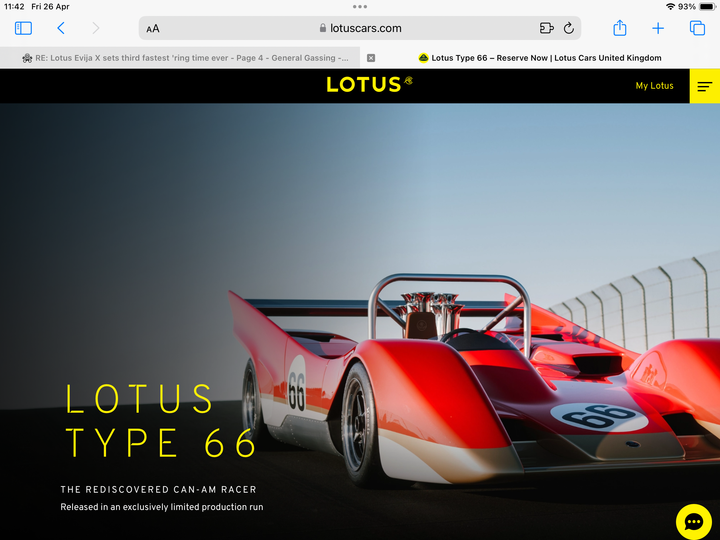Click the yellow LOTUS logo
The width and height of the screenshot is (720, 540).
pyautogui.click(x=369, y=84)
